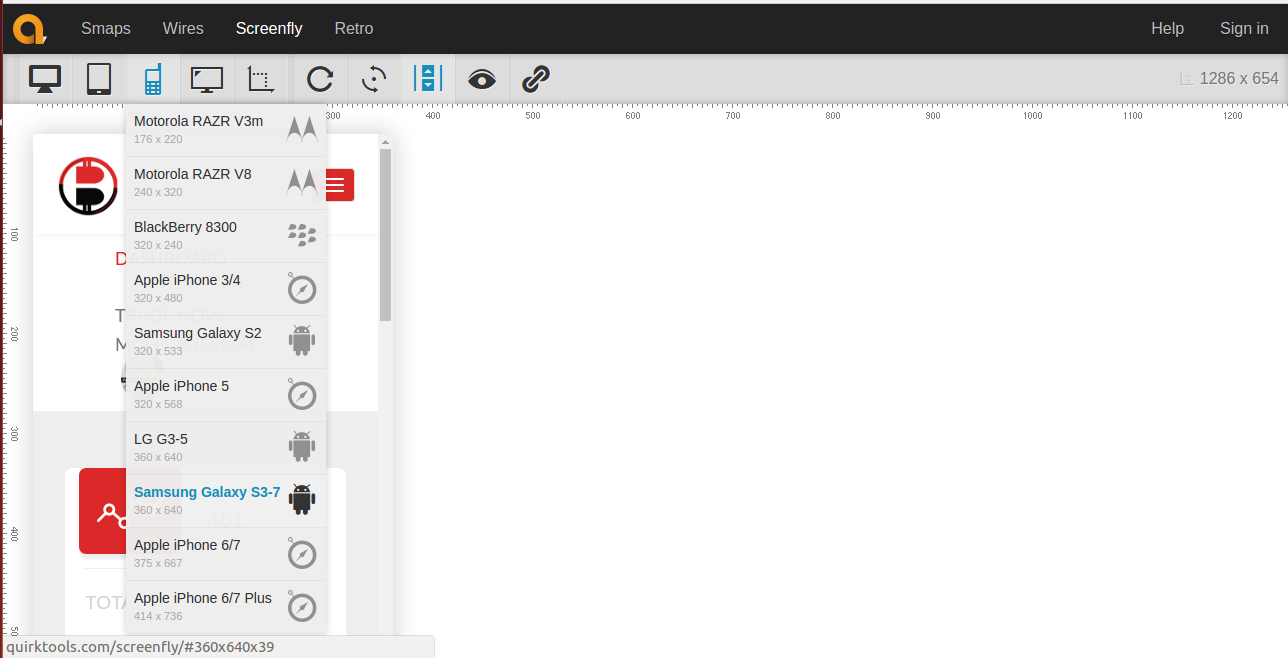Choose Apple iPhone 6/7 Plus device

coord(226,607)
